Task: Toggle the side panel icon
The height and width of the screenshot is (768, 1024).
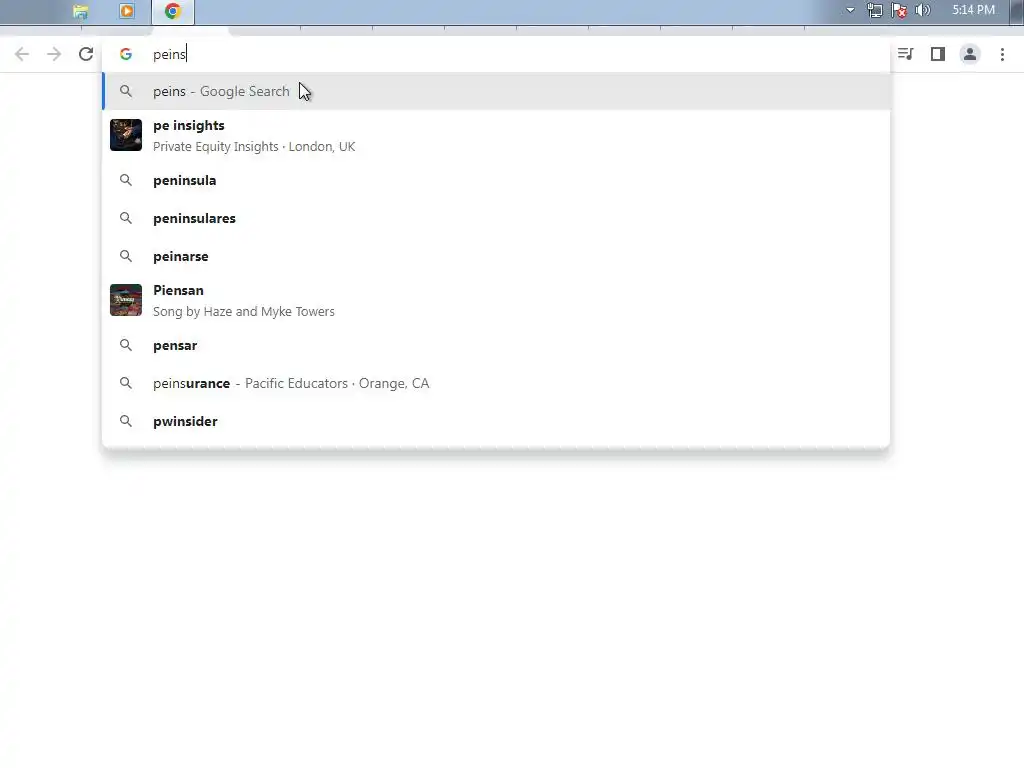Action: (938, 54)
